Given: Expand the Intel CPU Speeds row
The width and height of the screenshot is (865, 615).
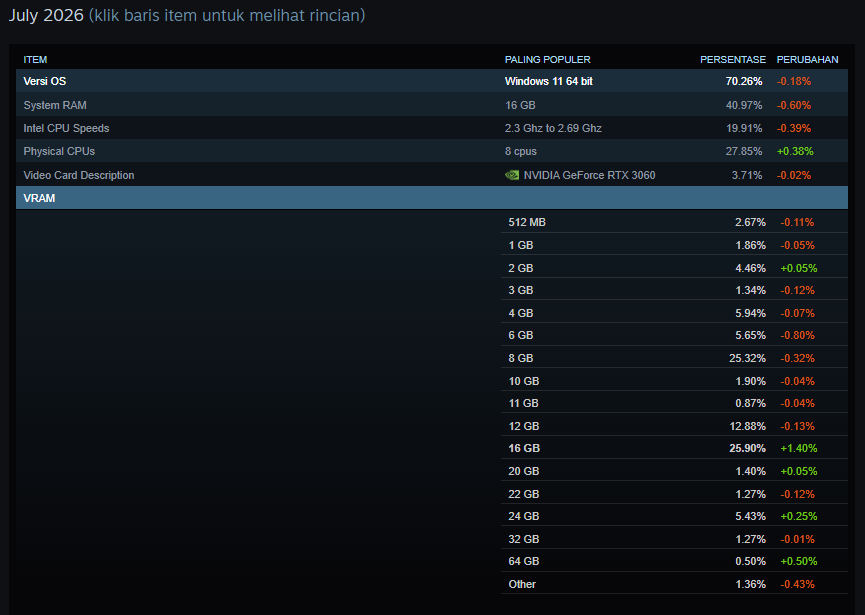Looking at the screenshot, I should click(432, 128).
